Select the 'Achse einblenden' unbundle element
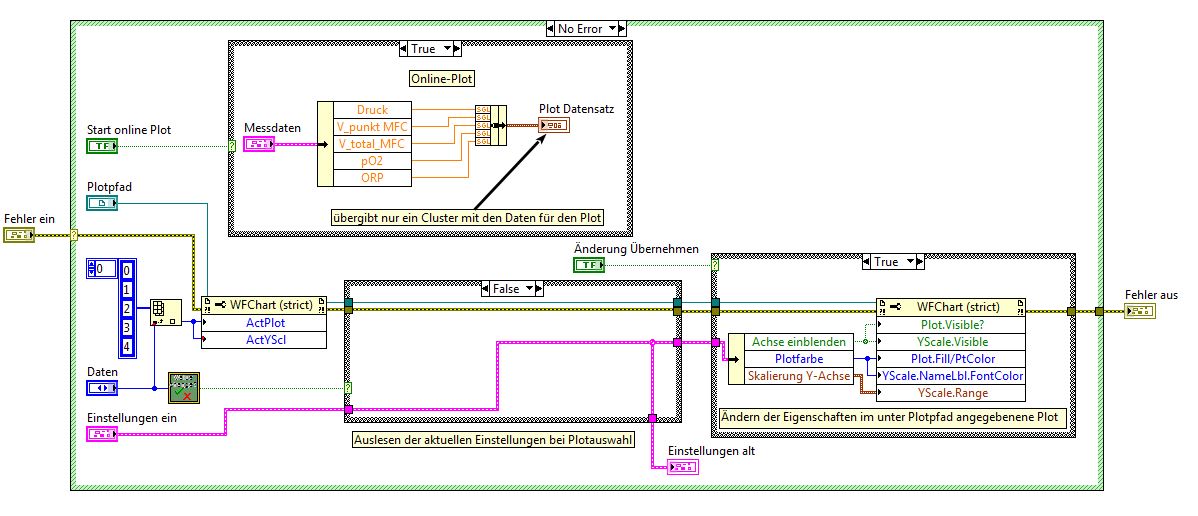This screenshot has width=1198, height=516. [798, 342]
